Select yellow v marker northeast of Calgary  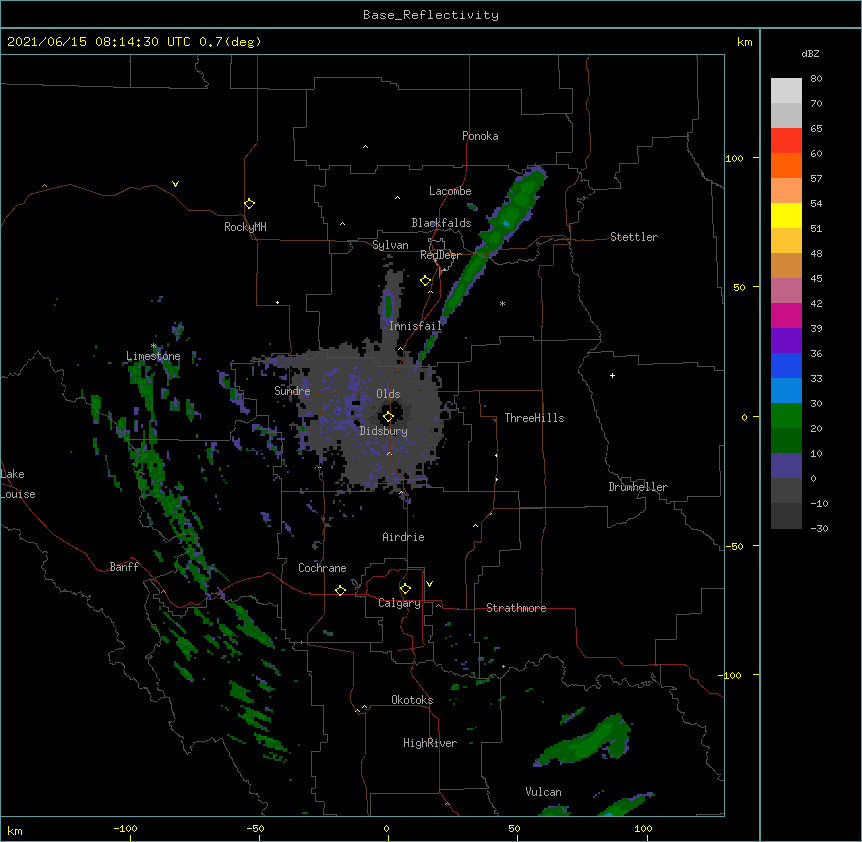tap(429, 584)
